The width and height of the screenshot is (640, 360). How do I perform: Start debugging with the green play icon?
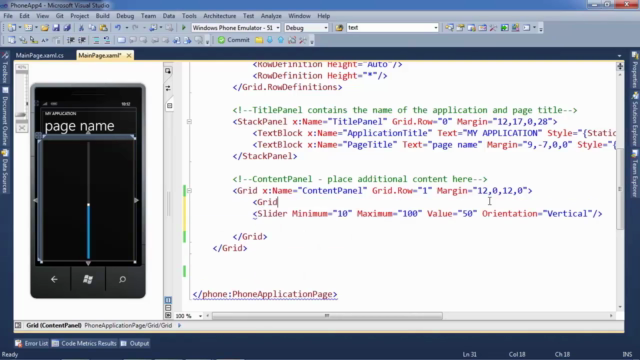(x=183, y=28)
